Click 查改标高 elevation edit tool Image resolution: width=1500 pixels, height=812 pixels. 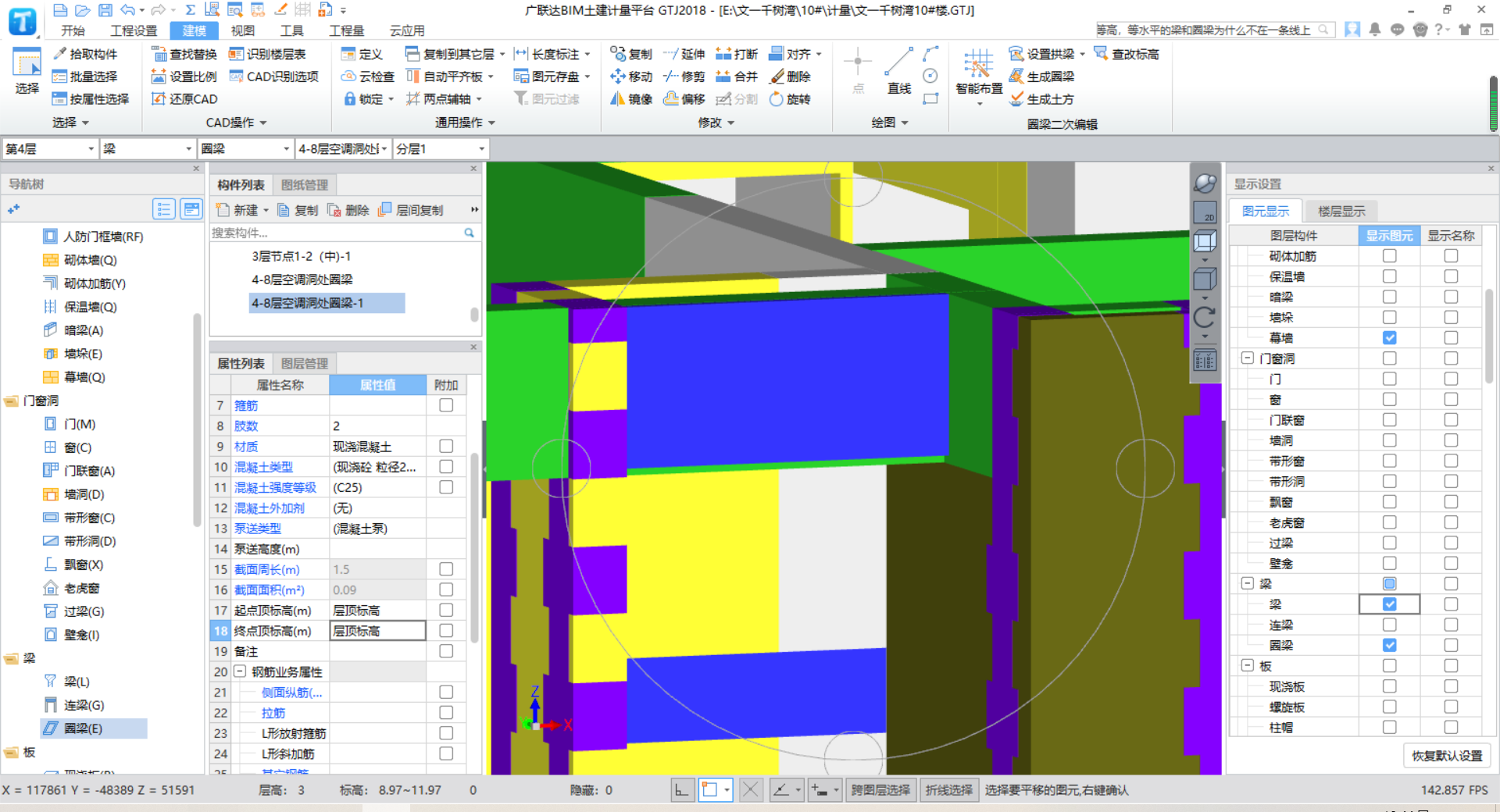[1127, 54]
